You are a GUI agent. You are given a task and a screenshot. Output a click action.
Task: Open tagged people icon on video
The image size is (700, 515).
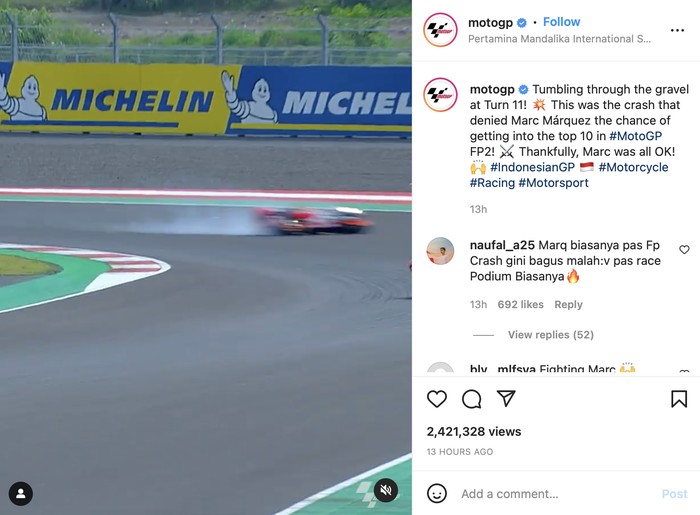(x=21, y=493)
